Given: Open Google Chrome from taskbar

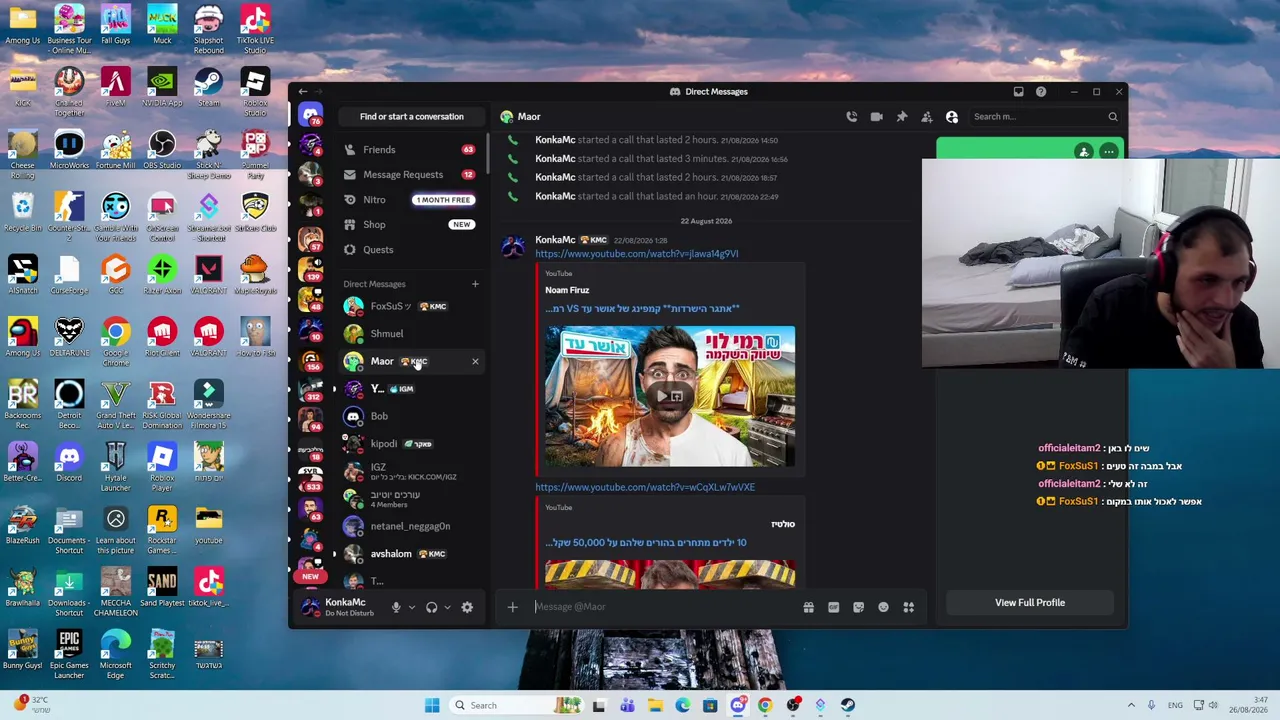Looking at the screenshot, I should tap(765, 706).
